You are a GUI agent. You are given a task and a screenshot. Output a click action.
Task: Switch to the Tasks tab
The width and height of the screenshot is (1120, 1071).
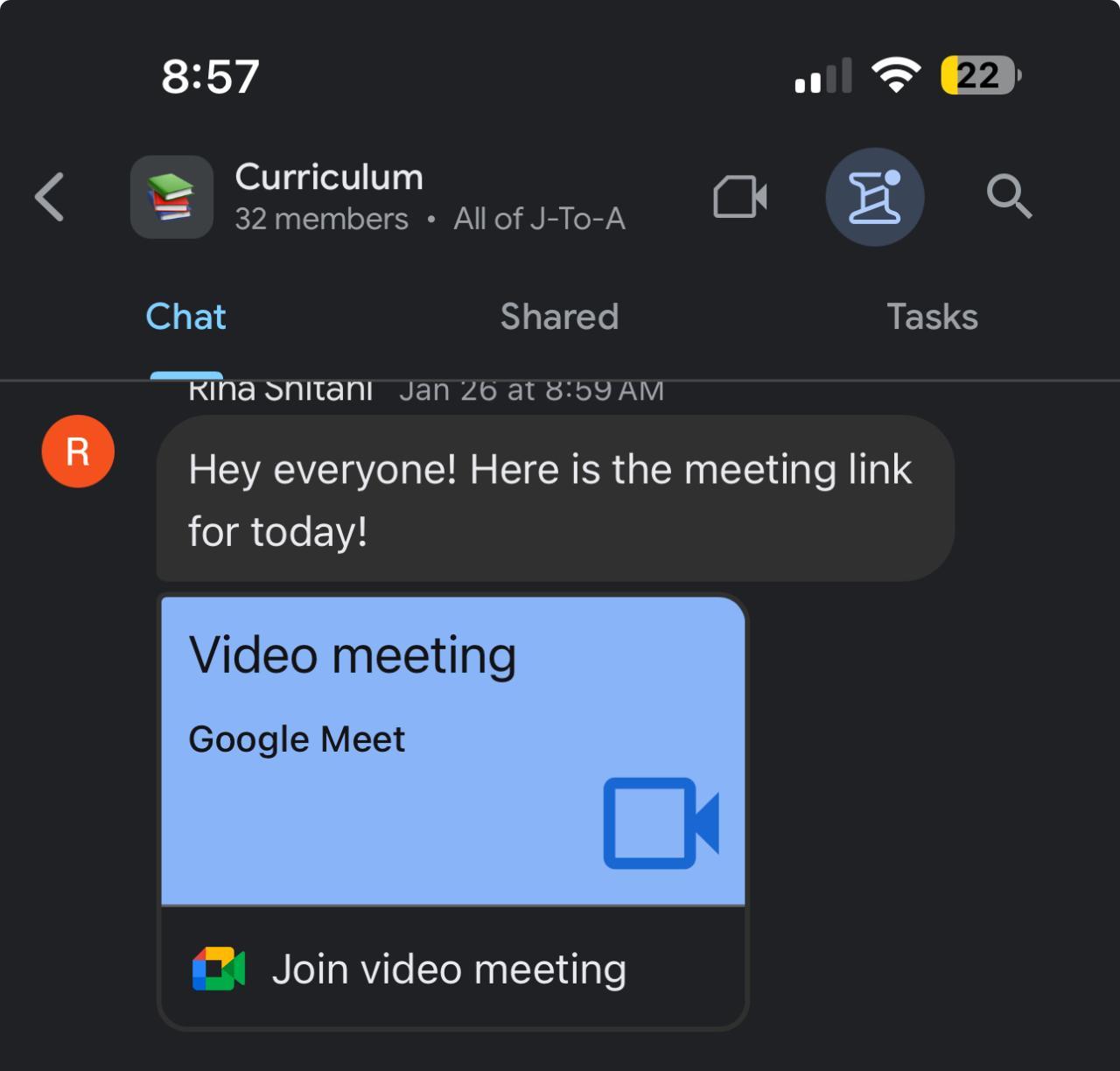click(x=932, y=317)
